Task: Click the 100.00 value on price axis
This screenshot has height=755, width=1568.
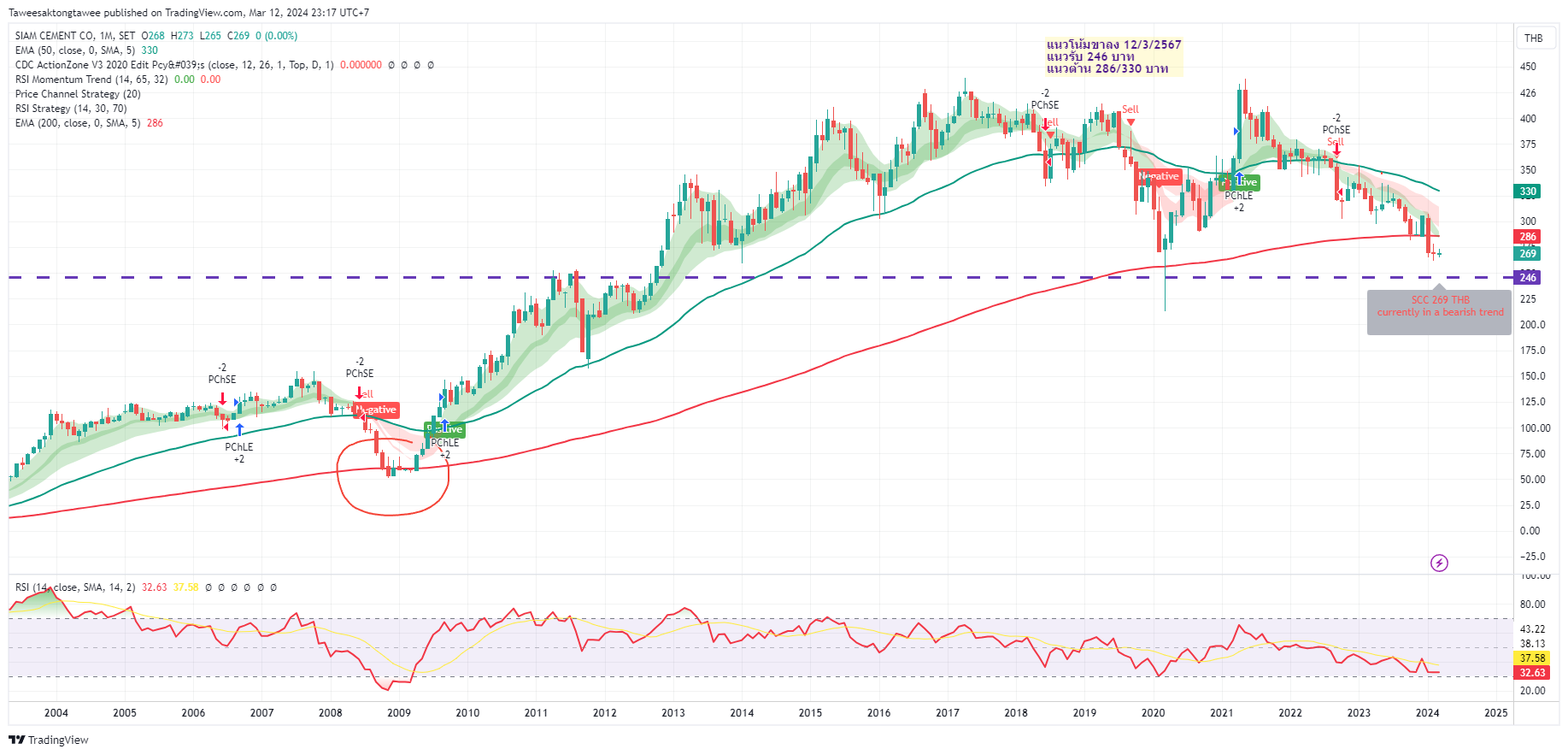Action: tap(1536, 428)
